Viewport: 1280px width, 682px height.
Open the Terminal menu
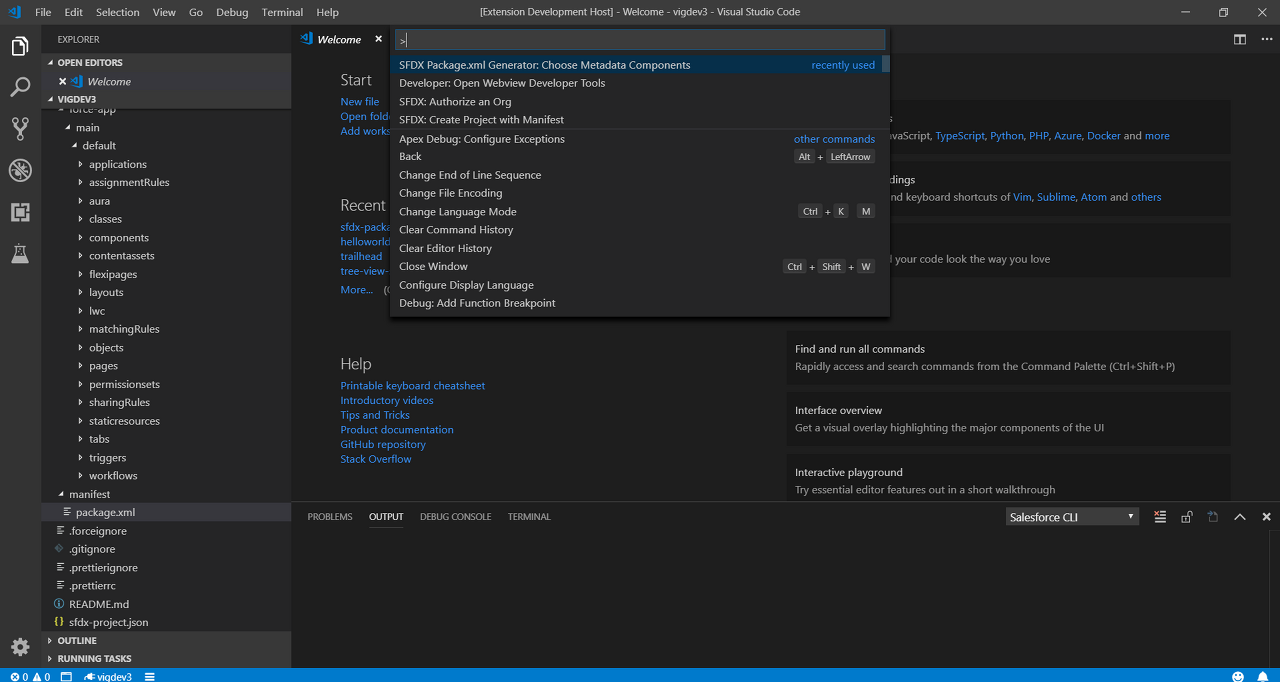282,12
